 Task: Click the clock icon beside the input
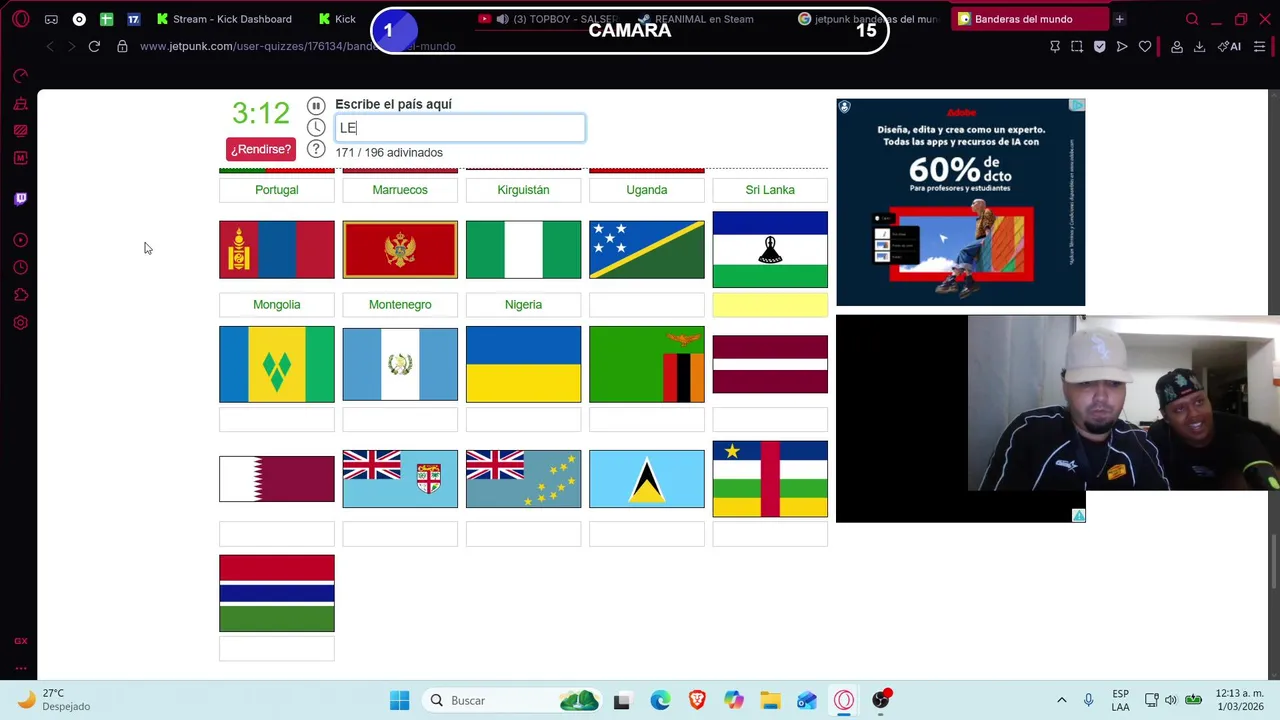pyautogui.click(x=316, y=128)
